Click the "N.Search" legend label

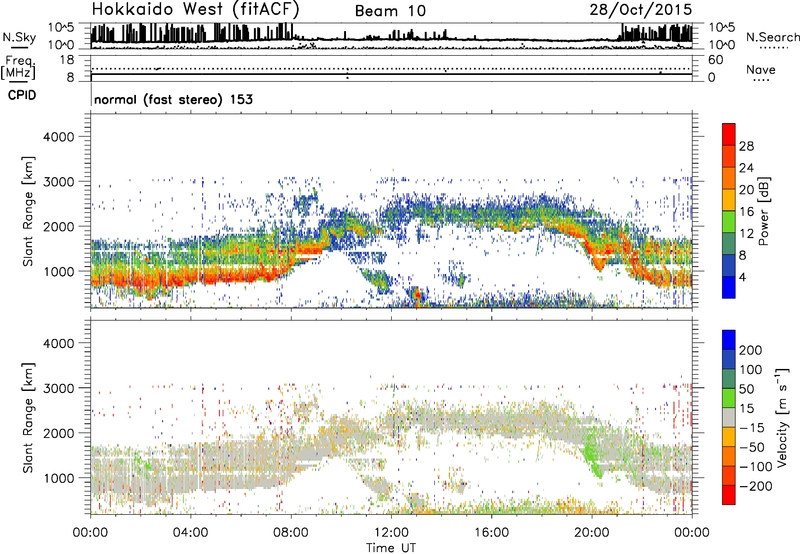click(772, 37)
